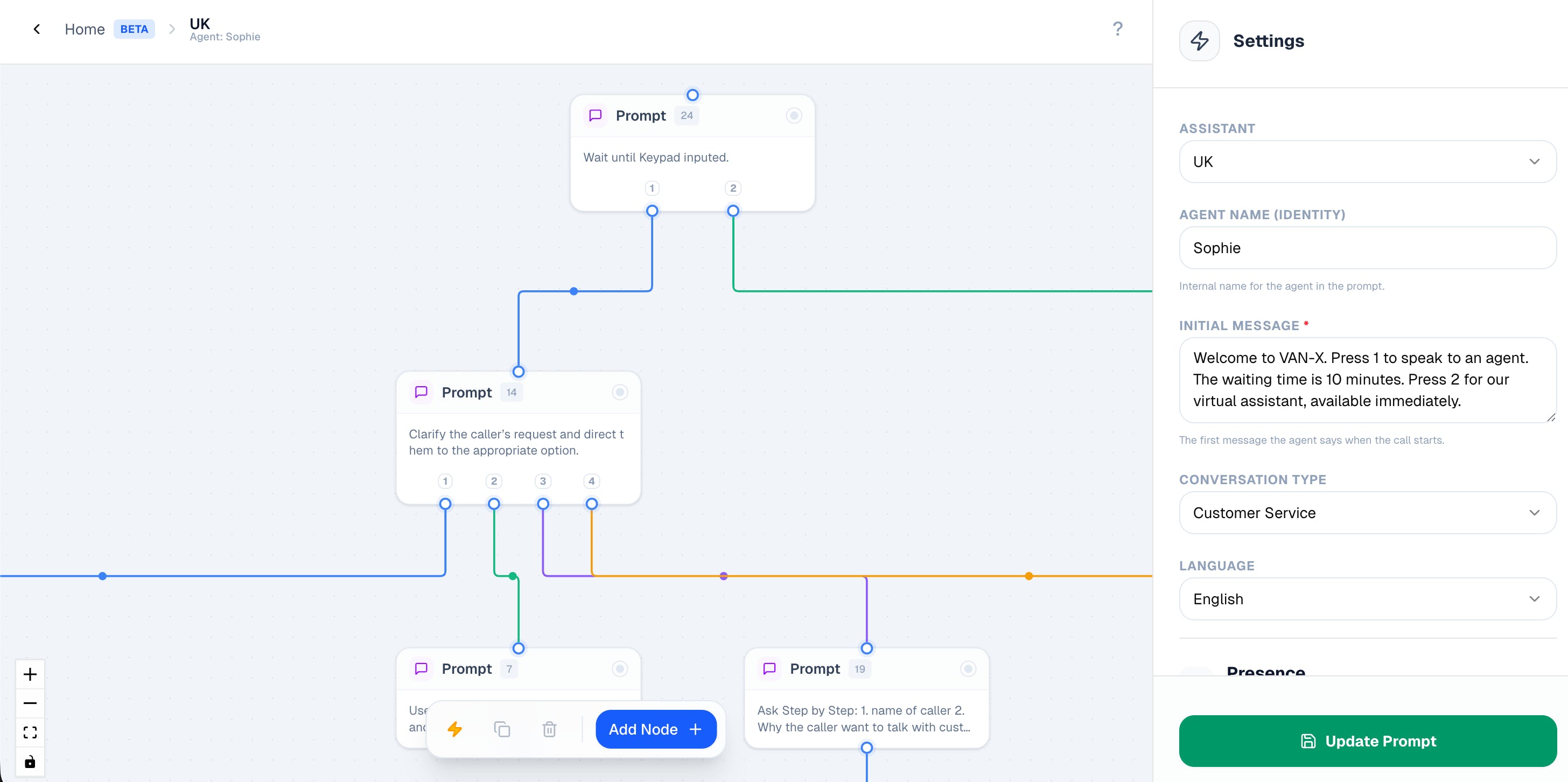The height and width of the screenshot is (782, 1568).
Task: Toggle the radio circle on Prompt 19
Action: tap(968, 669)
